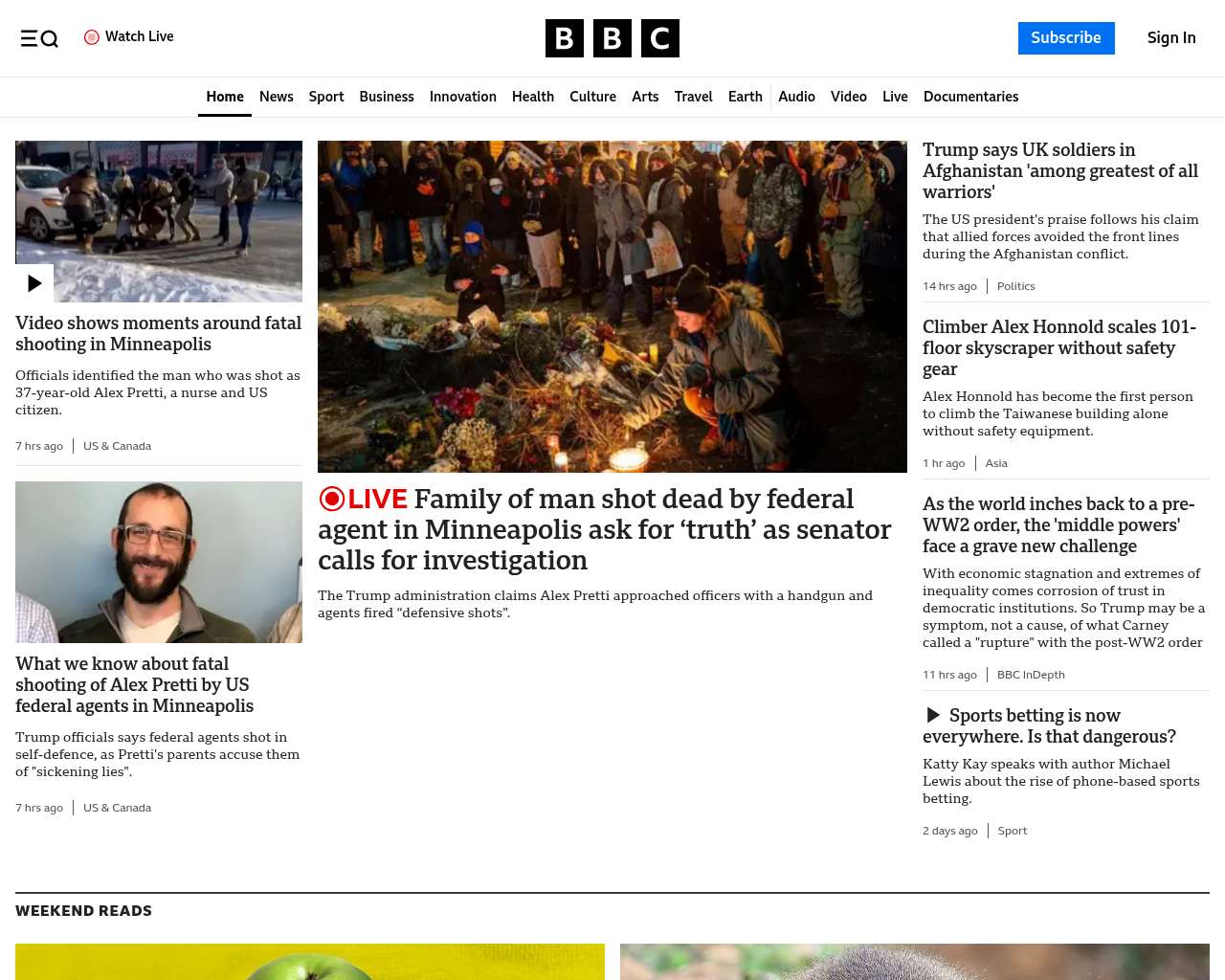Select the Arts tab

(x=645, y=97)
